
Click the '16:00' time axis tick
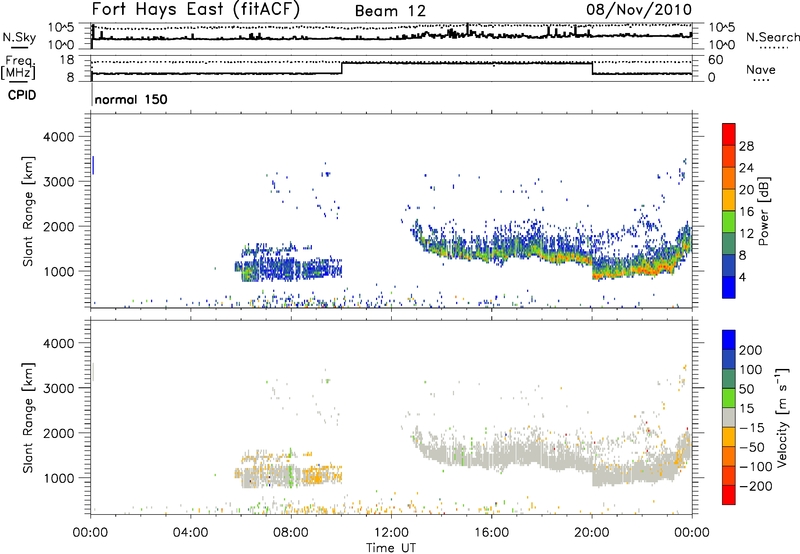tap(491, 533)
